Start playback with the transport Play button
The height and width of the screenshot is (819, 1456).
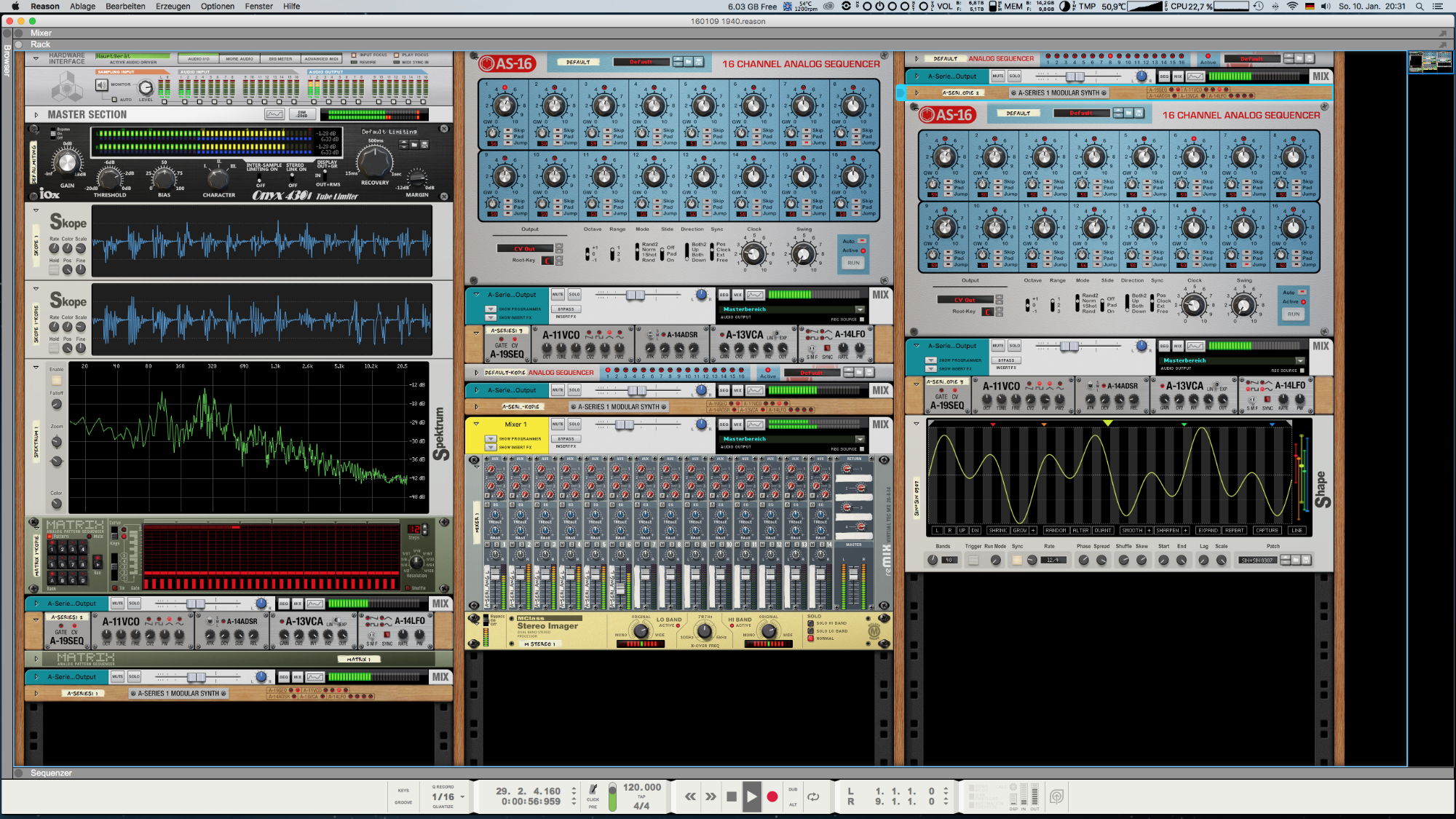[751, 796]
